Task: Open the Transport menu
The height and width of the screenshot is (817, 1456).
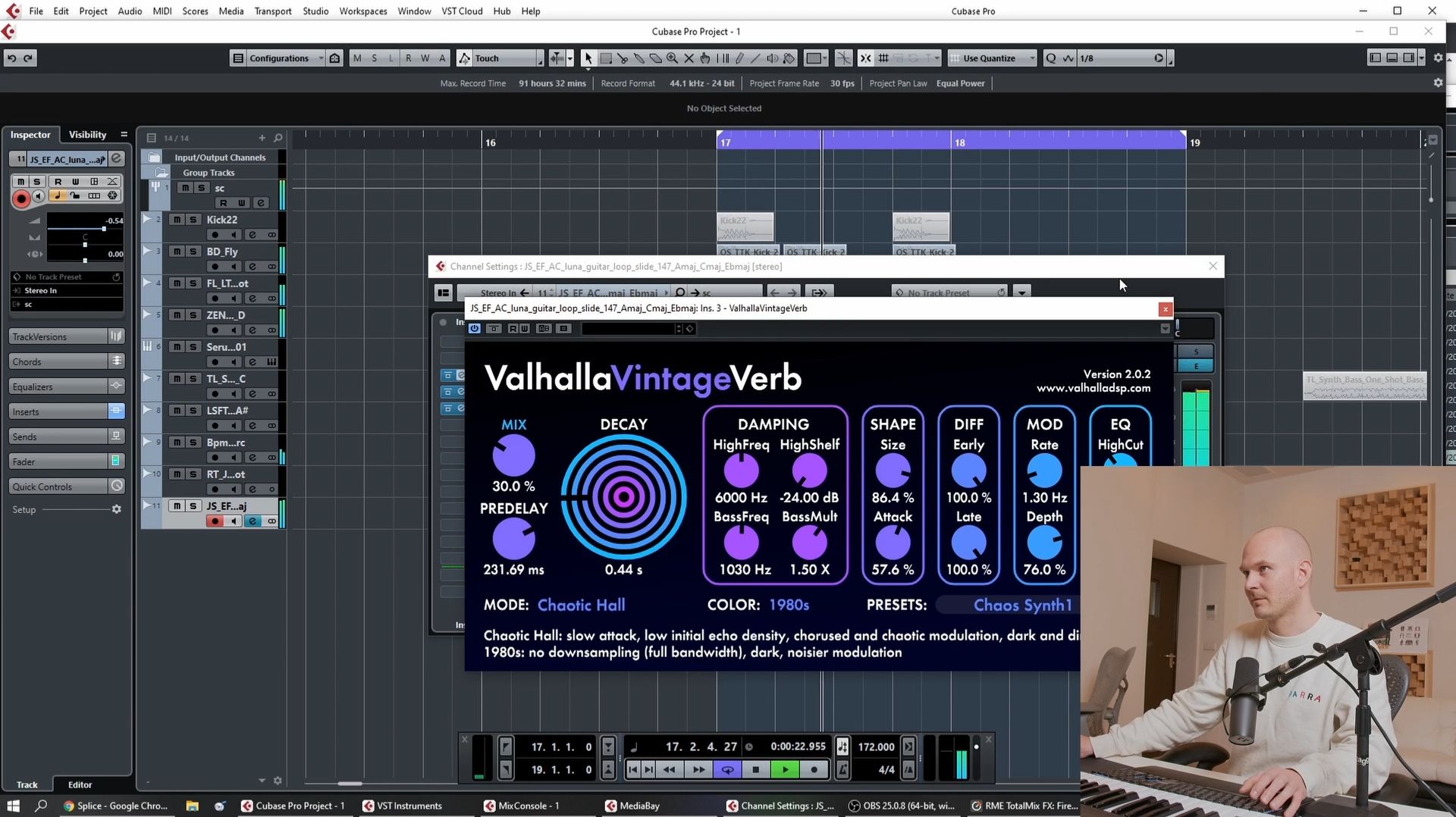Action: pos(273,11)
